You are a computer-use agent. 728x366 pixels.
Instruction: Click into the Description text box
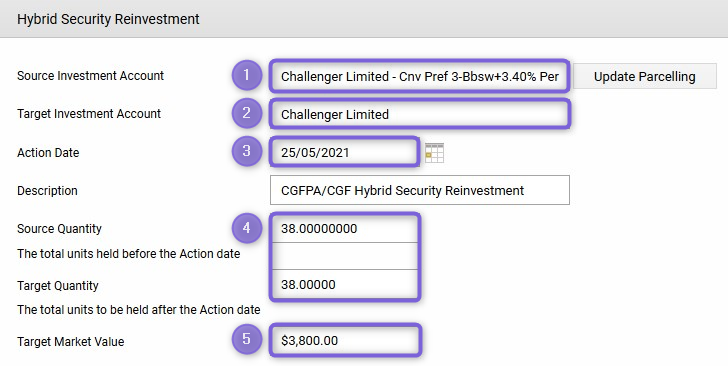tap(420, 190)
